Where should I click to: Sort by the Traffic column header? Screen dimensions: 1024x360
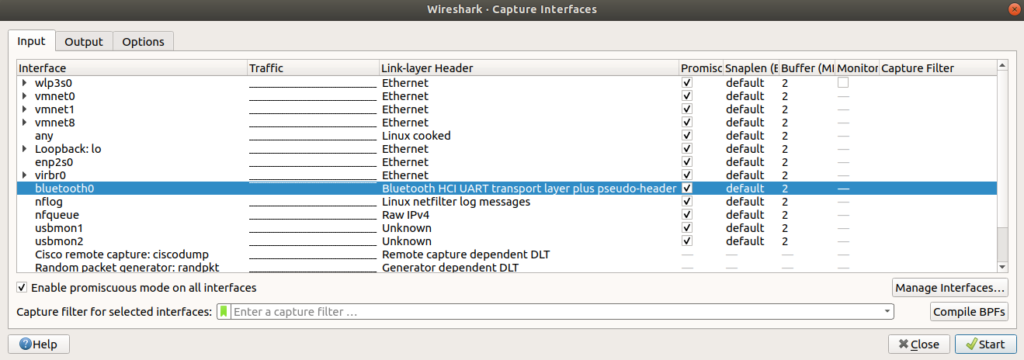point(313,68)
